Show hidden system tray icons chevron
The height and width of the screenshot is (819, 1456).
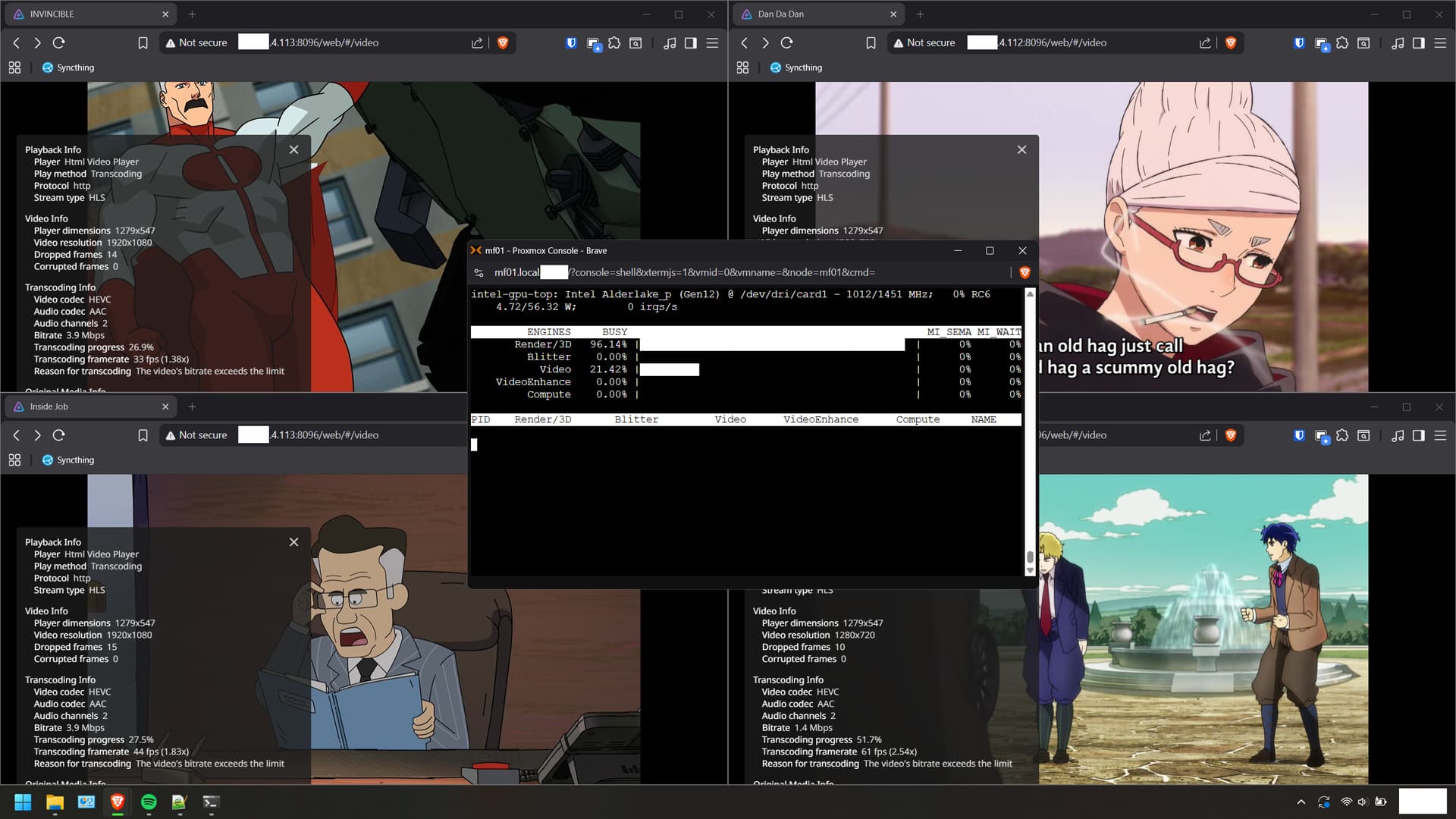coord(1301,802)
